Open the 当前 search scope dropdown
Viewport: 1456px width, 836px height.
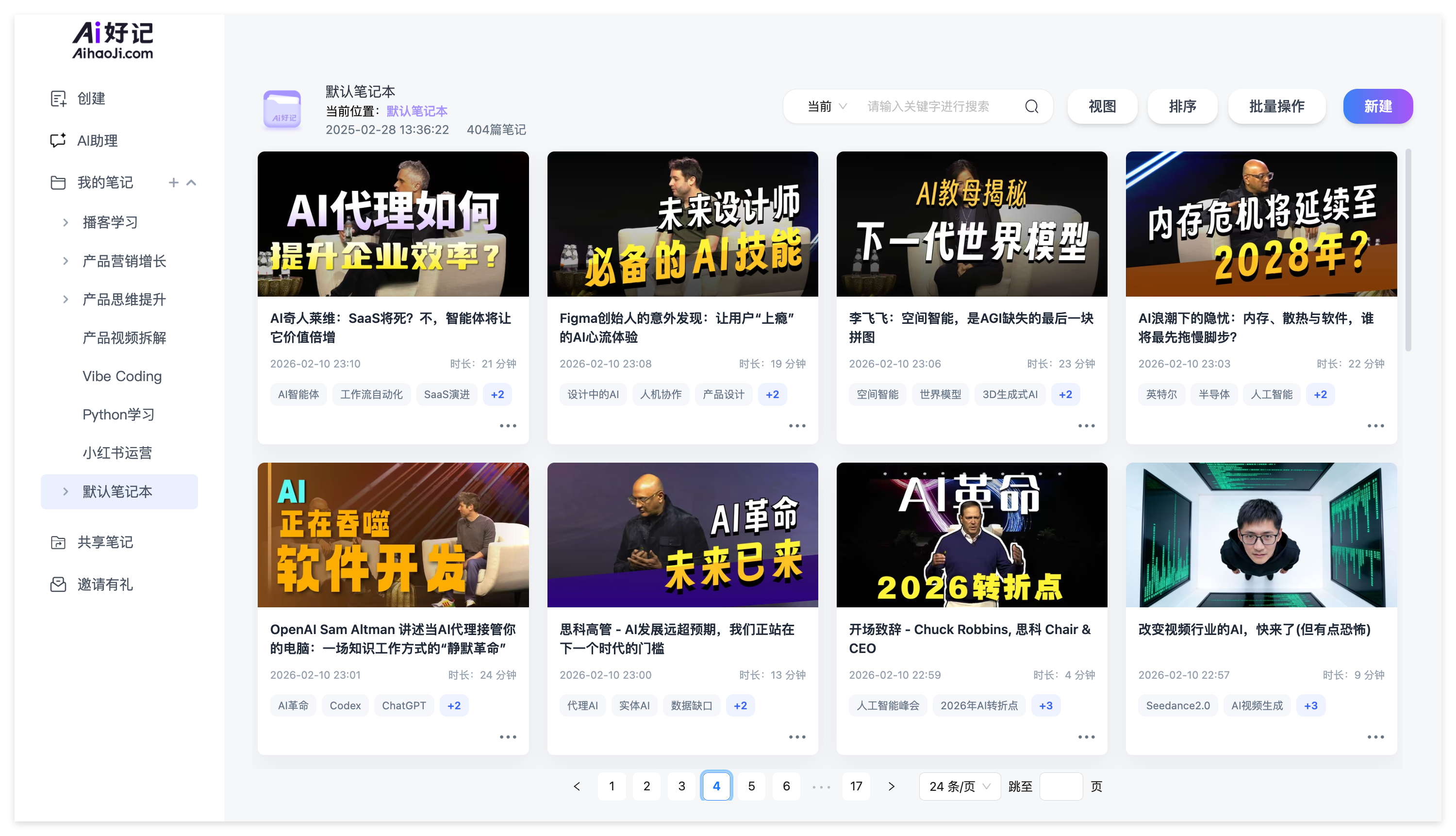tap(827, 106)
